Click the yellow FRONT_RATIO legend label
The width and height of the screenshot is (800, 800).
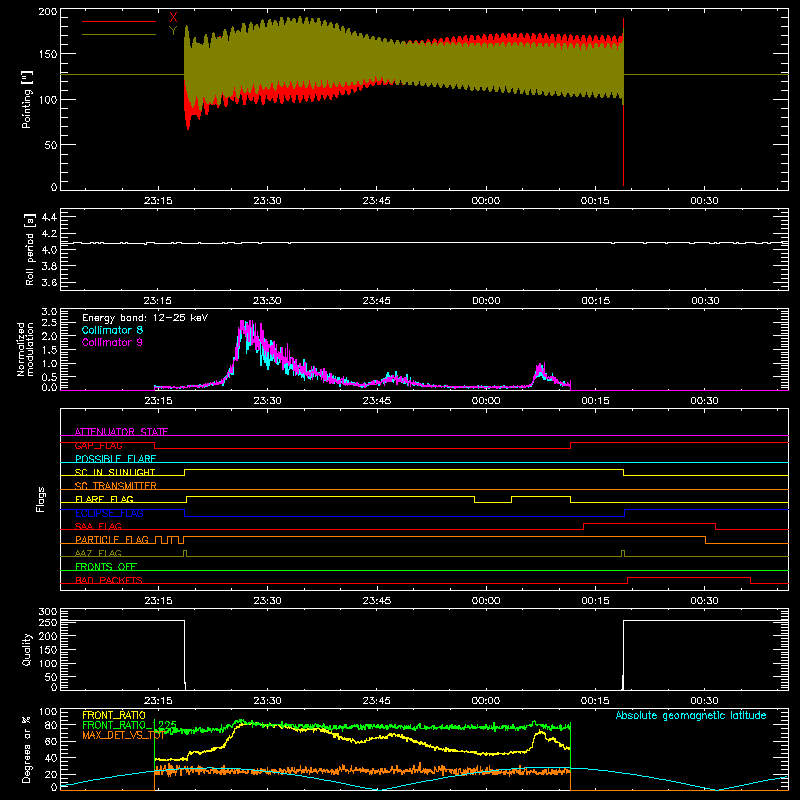point(114,715)
